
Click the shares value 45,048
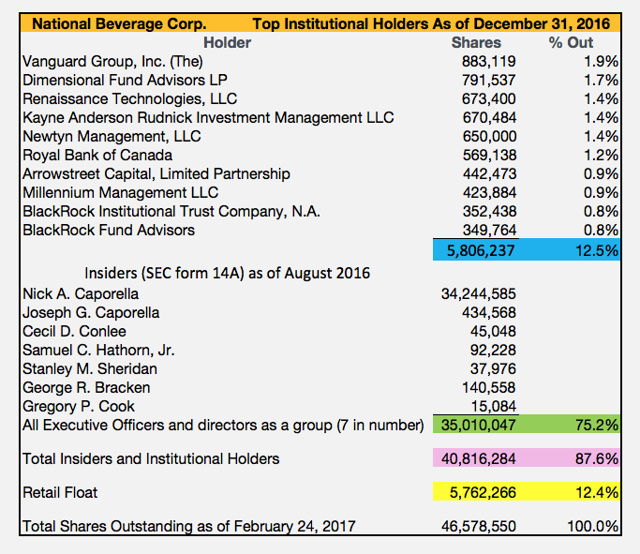[x=493, y=332]
